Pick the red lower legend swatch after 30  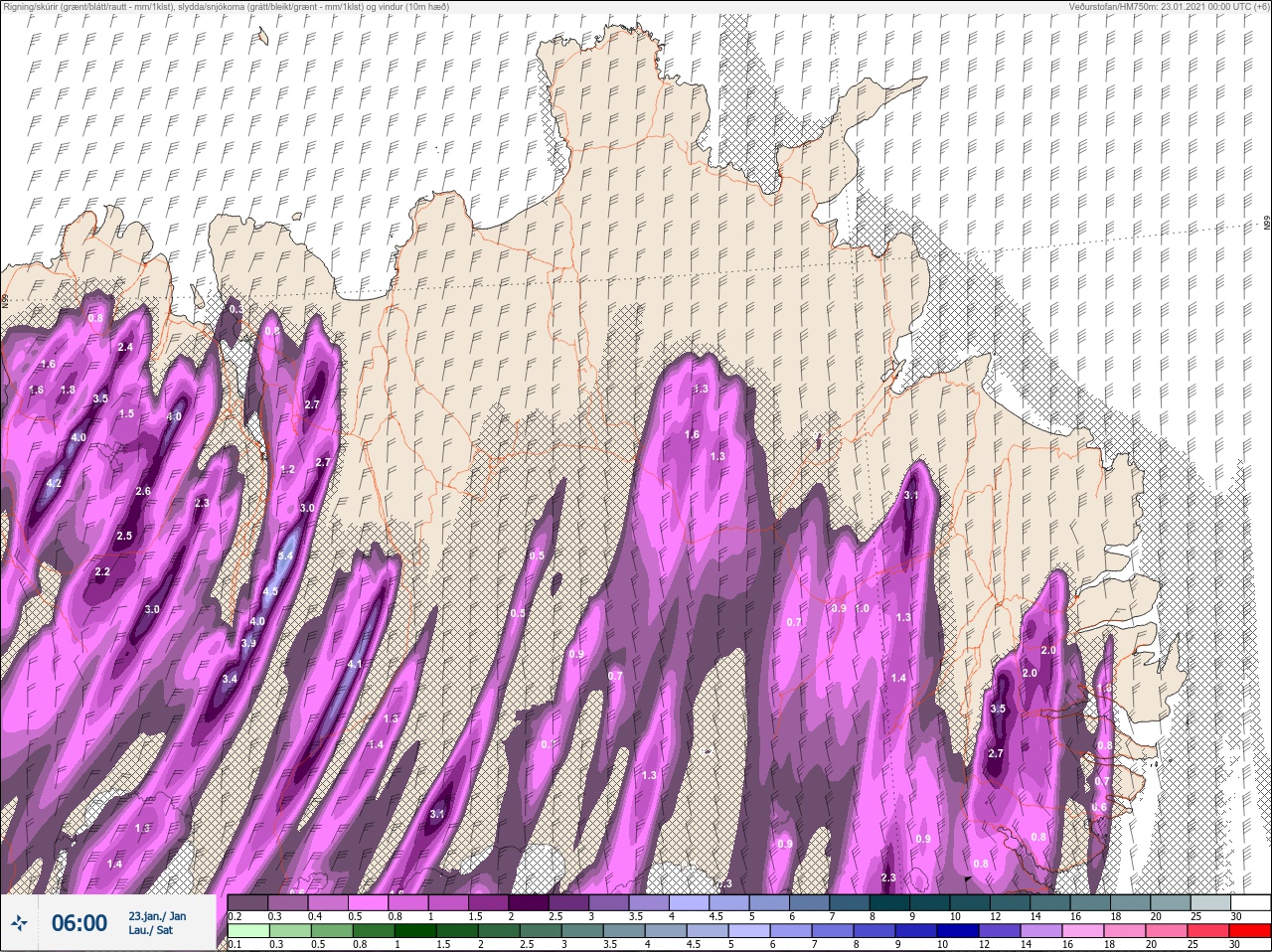point(1249,931)
